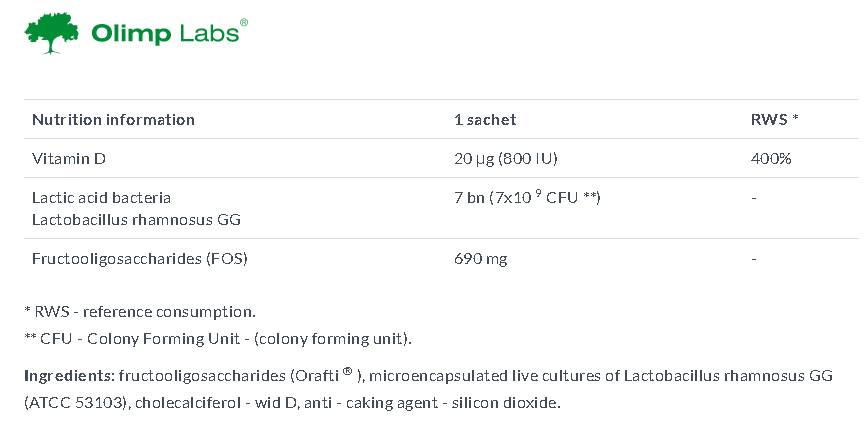
Task: Select the Vitamin D row label
Action: [x=67, y=158]
